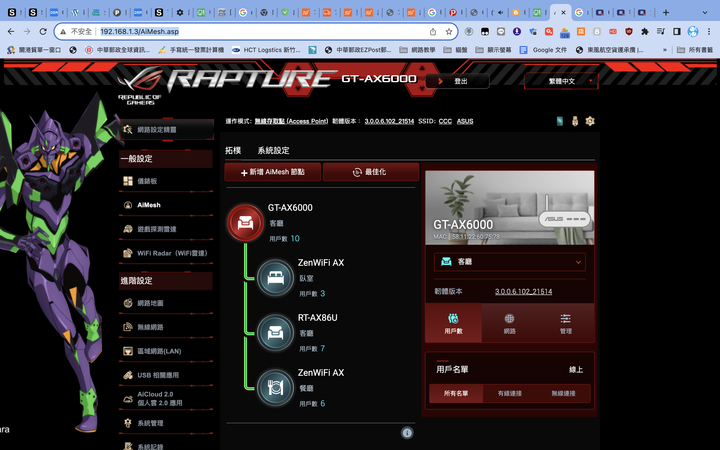Open the Google 文件 bookmark
720x450 pixels.
pyautogui.click(x=544, y=50)
